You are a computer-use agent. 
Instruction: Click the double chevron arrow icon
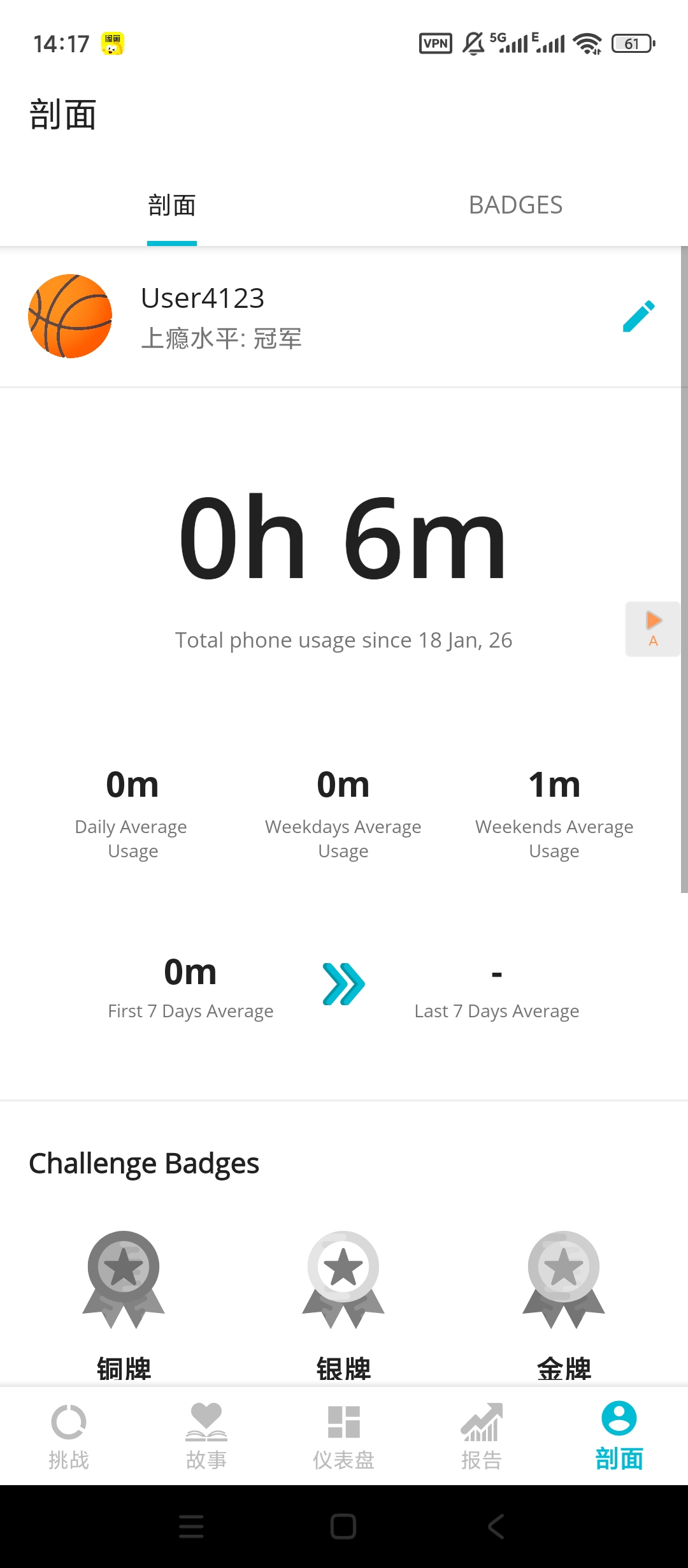343,985
